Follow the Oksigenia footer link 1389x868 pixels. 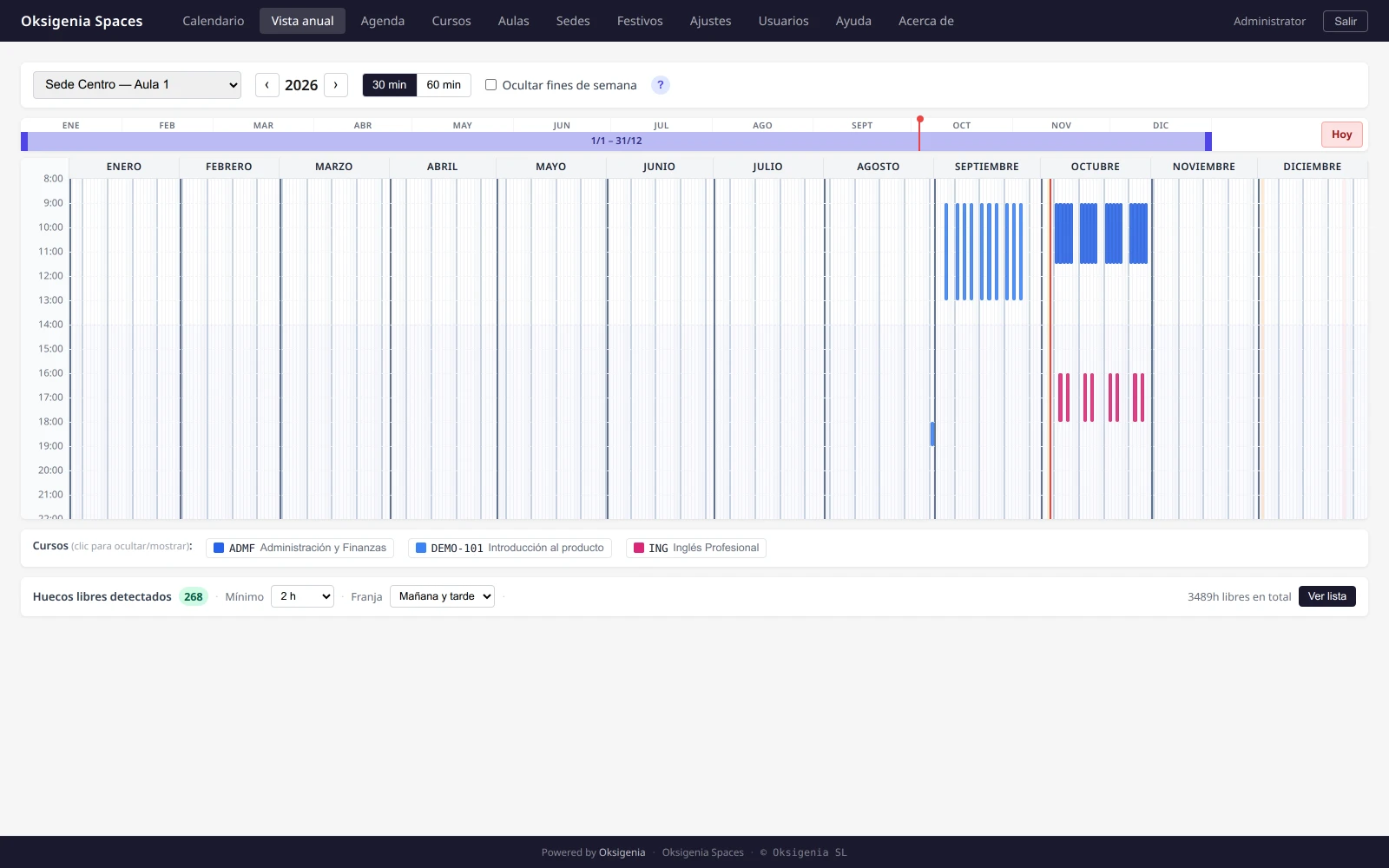pyautogui.click(x=622, y=852)
